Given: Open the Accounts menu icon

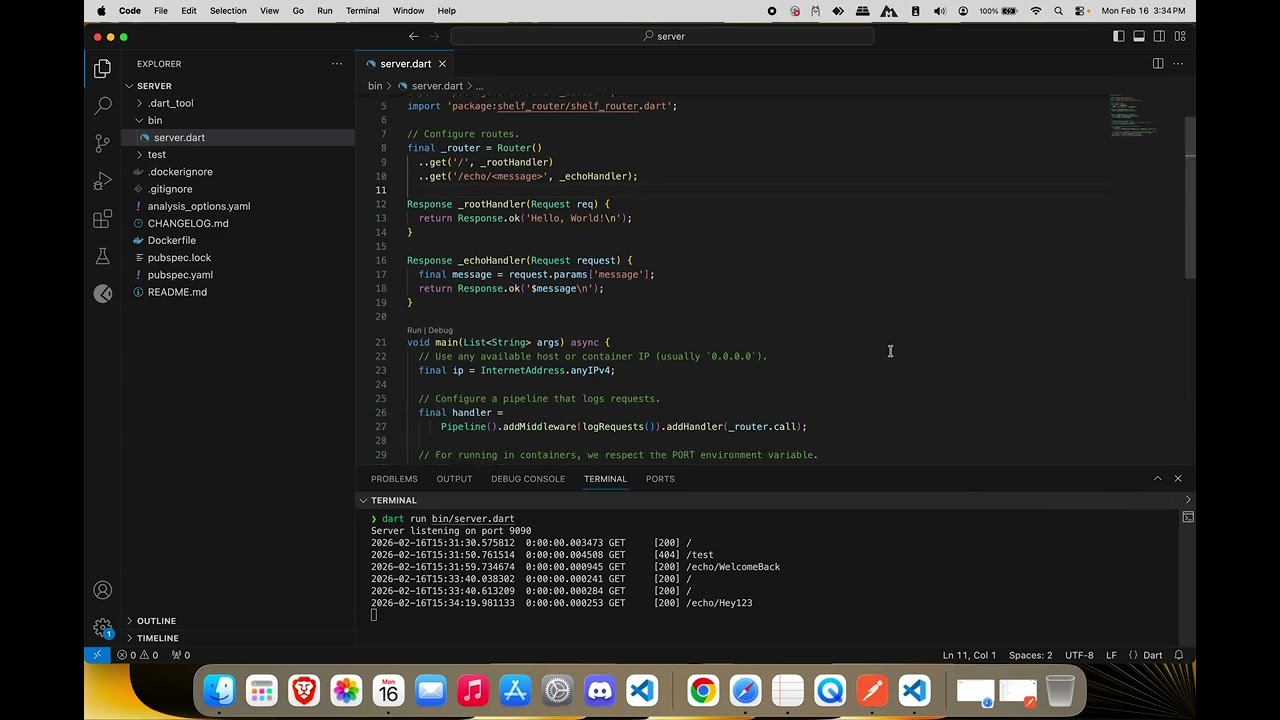Looking at the screenshot, I should click(102, 590).
